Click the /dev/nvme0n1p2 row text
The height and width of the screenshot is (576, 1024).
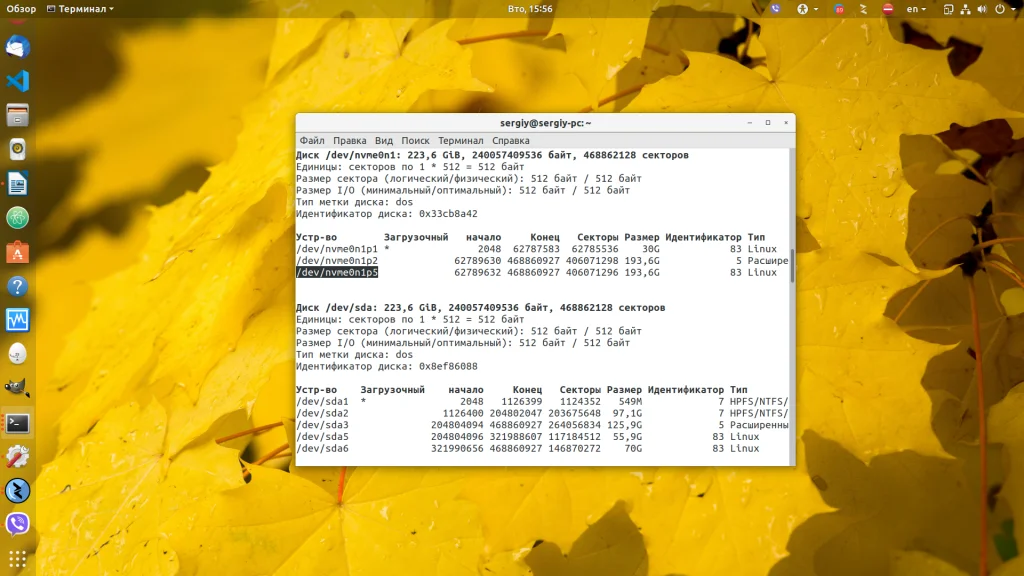coord(337,261)
